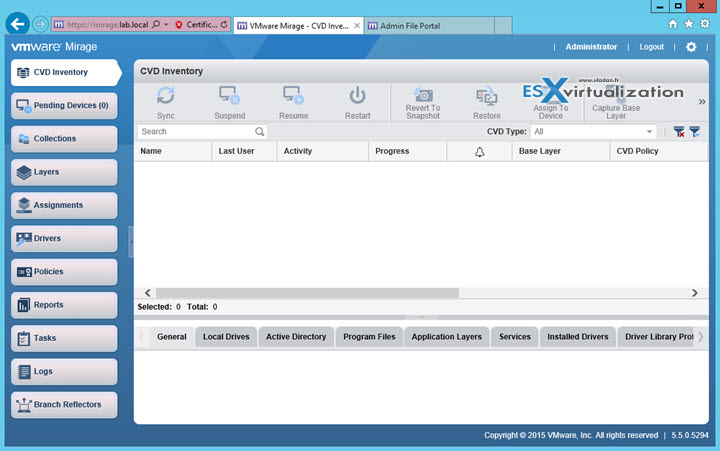The height and width of the screenshot is (451, 720).
Task: Open settings gear in Mirage header
Action: coord(691,47)
